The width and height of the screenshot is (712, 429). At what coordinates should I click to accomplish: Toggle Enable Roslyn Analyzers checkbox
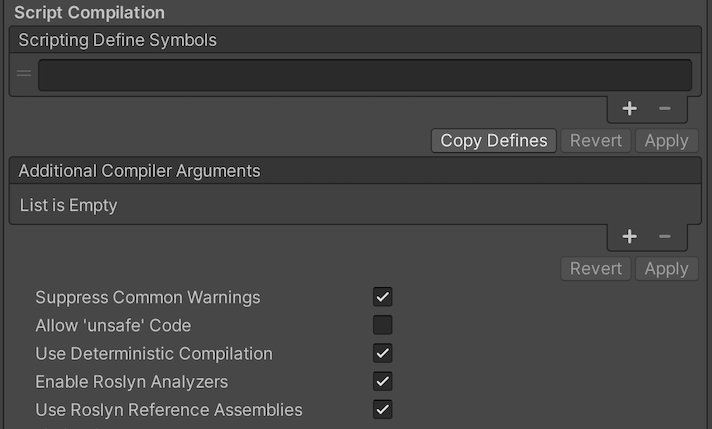coord(382,381)
